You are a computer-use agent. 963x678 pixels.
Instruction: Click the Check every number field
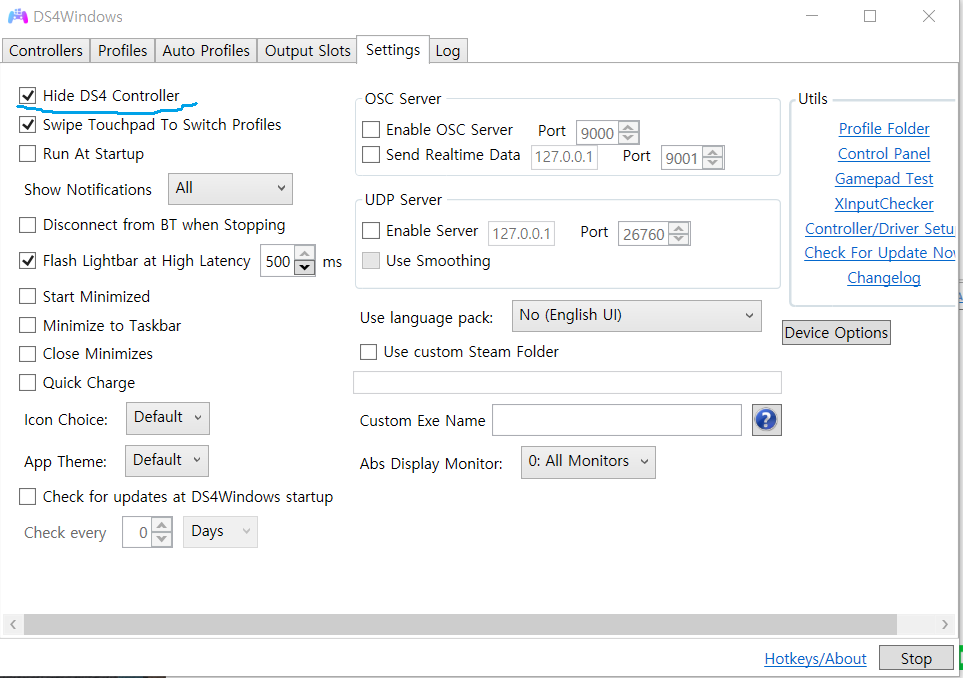pos(138,532)
